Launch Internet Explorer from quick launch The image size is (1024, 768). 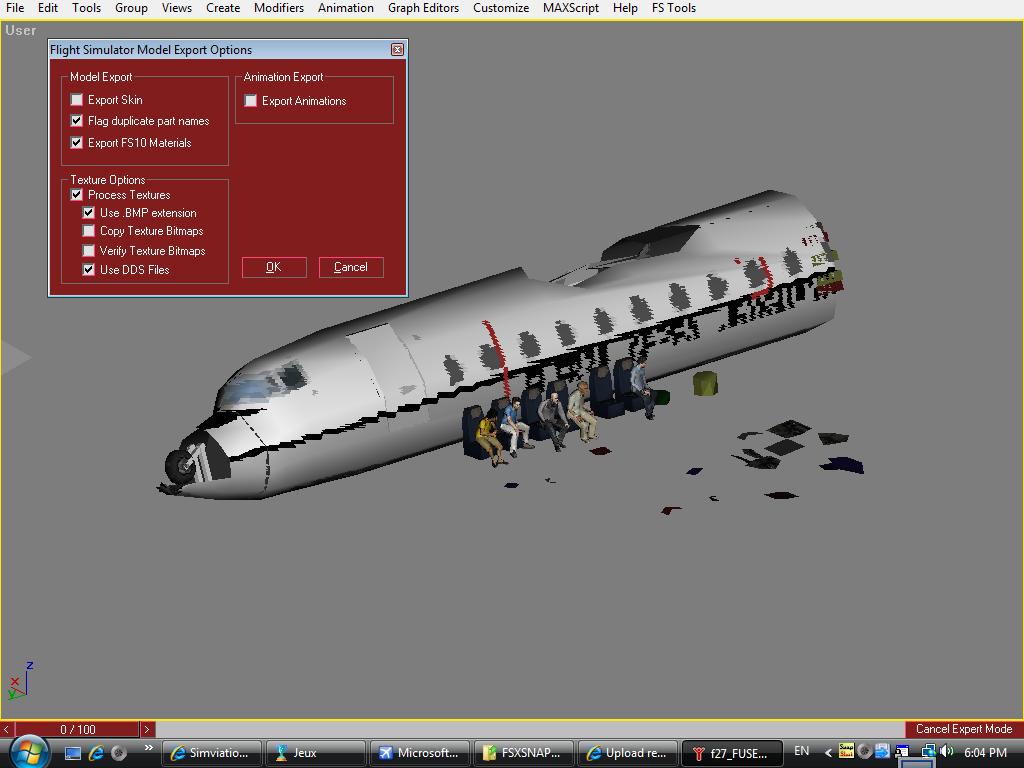[97, 753]
